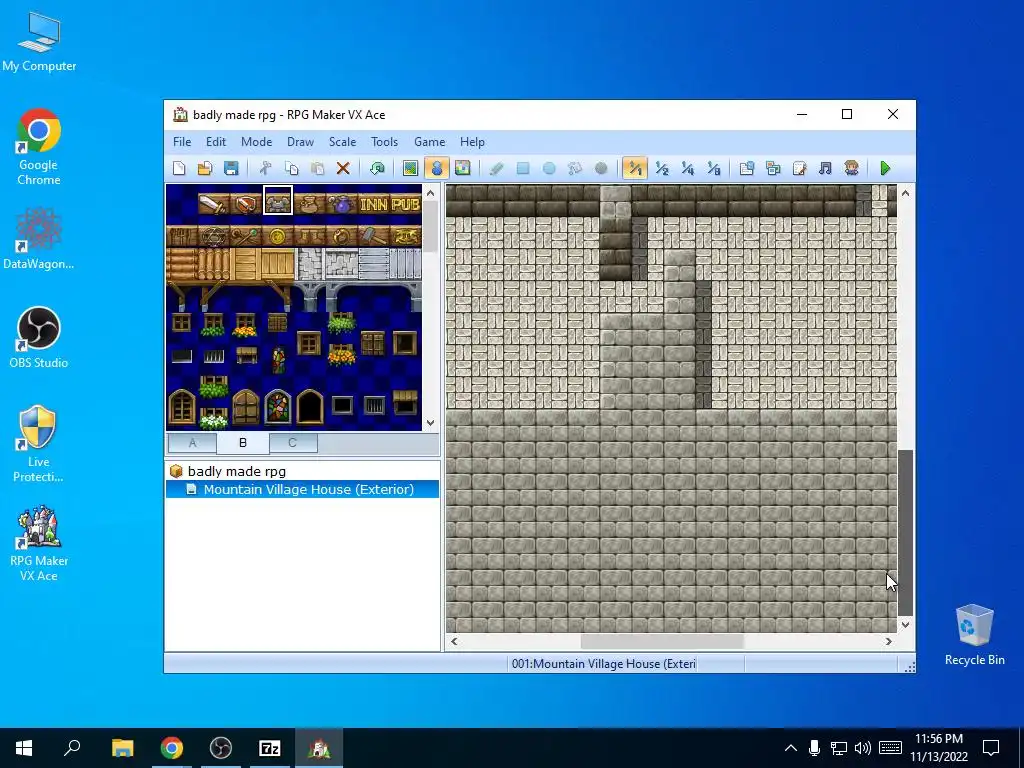Set the map scale to 1/8

(x=714, y=168)
